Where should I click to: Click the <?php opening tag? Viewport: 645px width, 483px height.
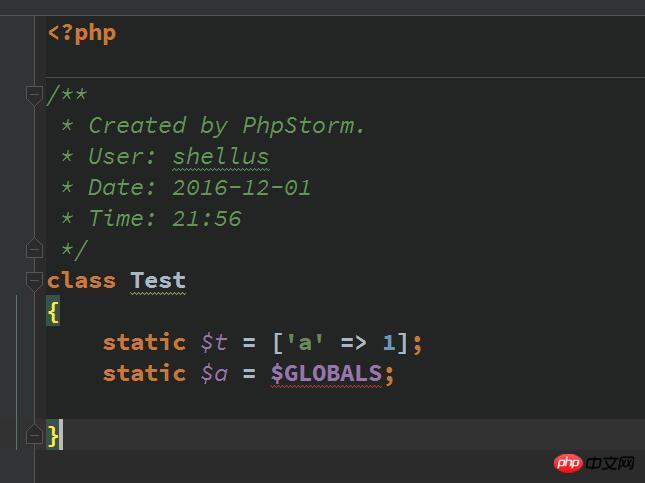click(82, 33)
